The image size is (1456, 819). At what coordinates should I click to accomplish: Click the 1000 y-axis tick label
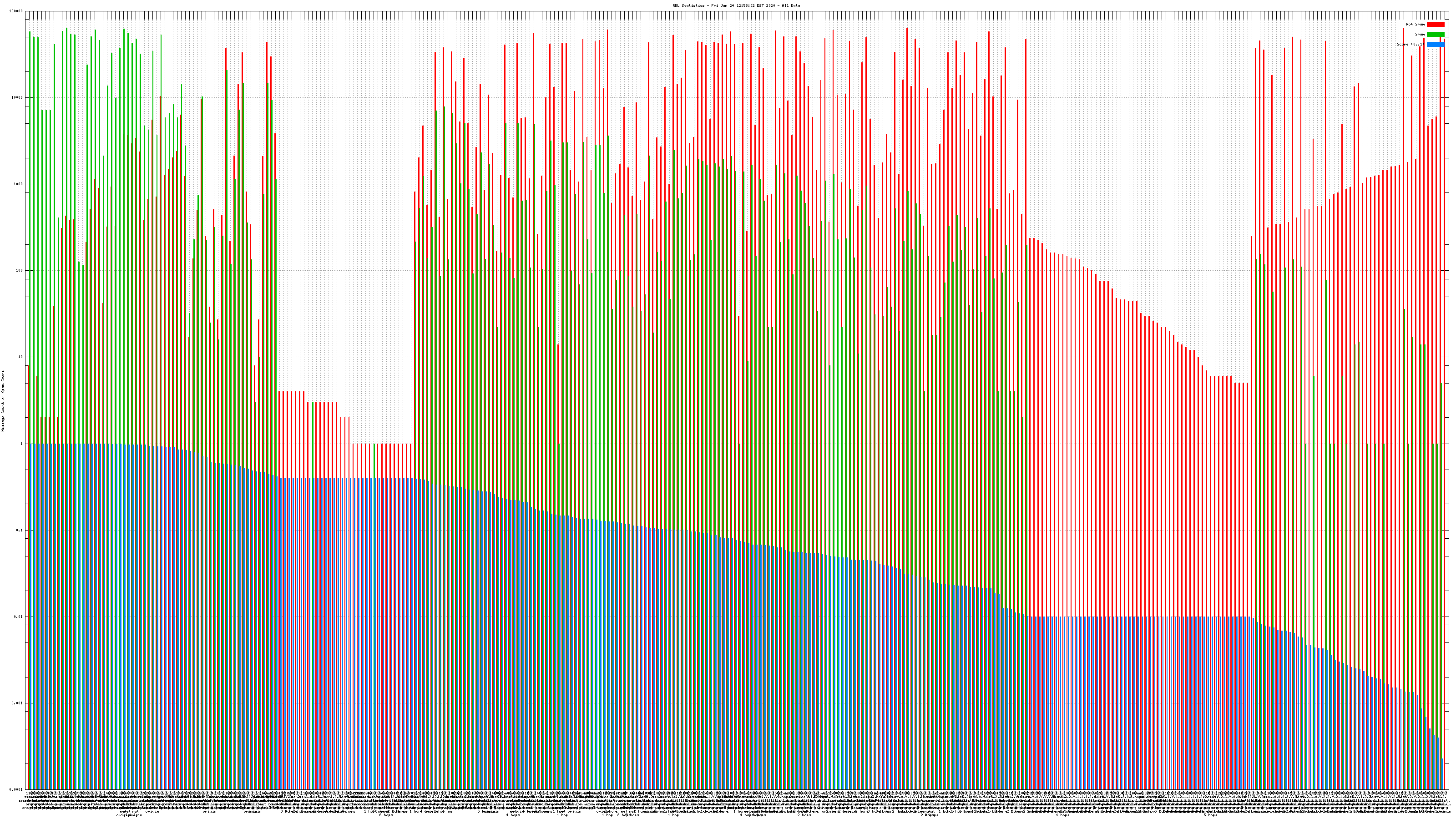pyautogui.click(x=18, y=184)
